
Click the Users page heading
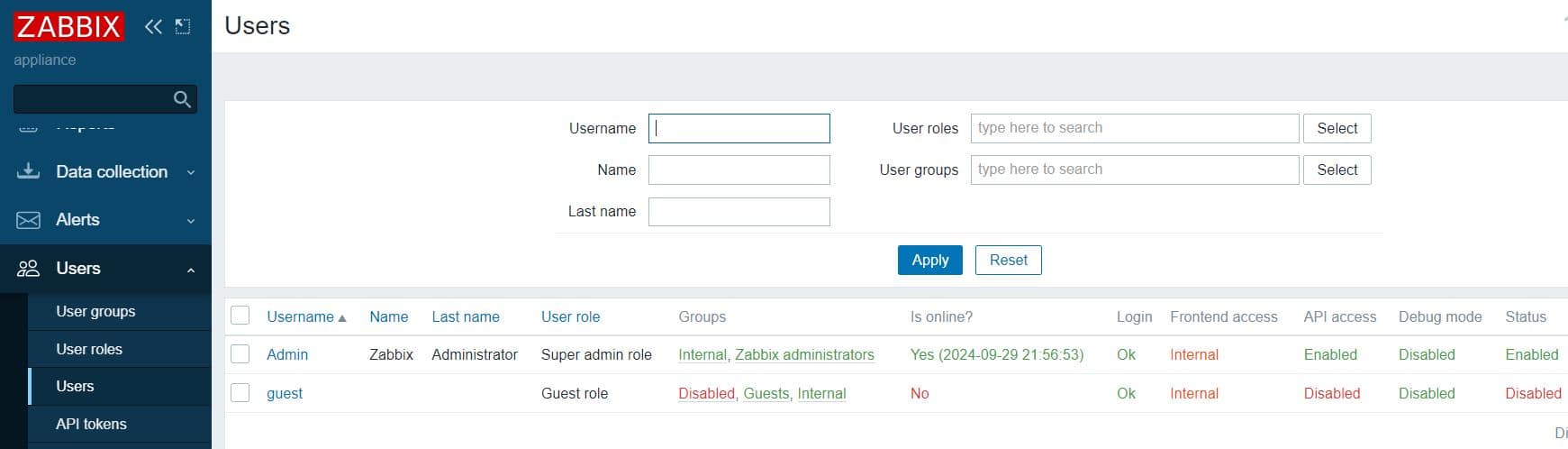click(x=258, y=25)
